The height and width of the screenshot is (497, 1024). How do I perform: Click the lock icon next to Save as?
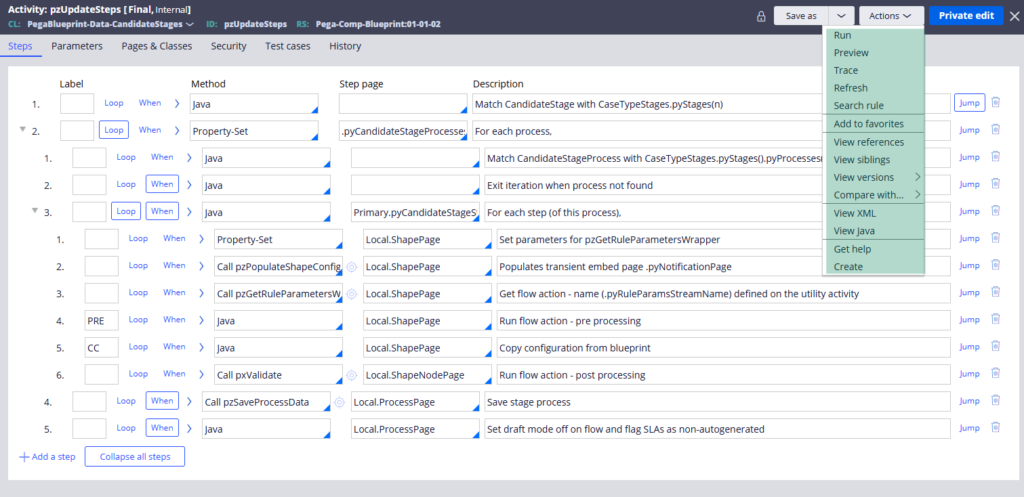761,16
